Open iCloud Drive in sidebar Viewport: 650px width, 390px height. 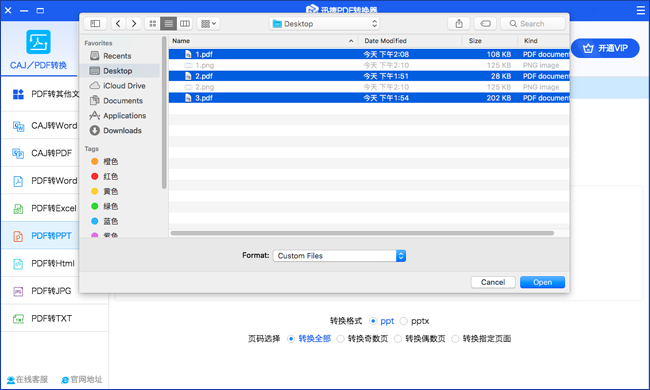coord(119,86)
